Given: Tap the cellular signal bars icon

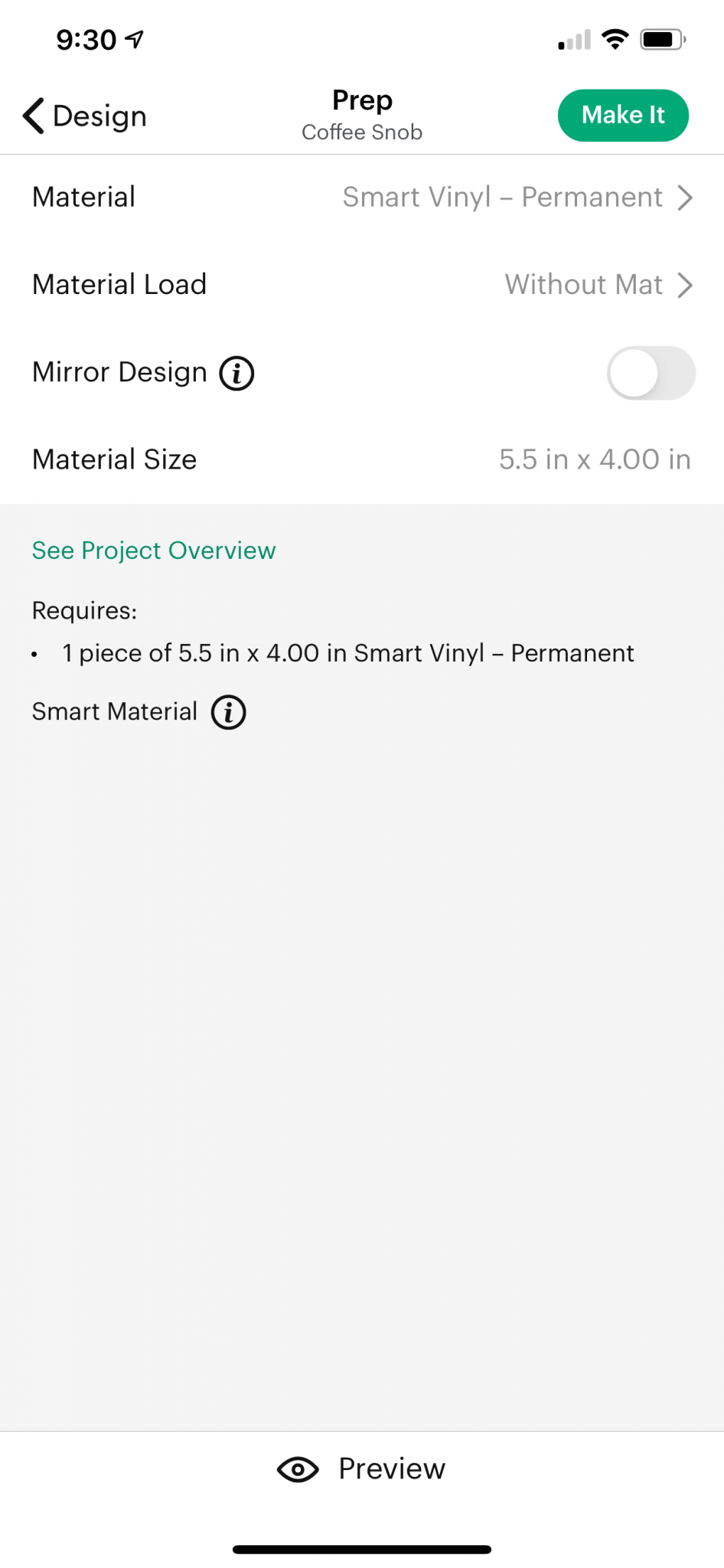Looking at the screenshot, I should point(575,40).
